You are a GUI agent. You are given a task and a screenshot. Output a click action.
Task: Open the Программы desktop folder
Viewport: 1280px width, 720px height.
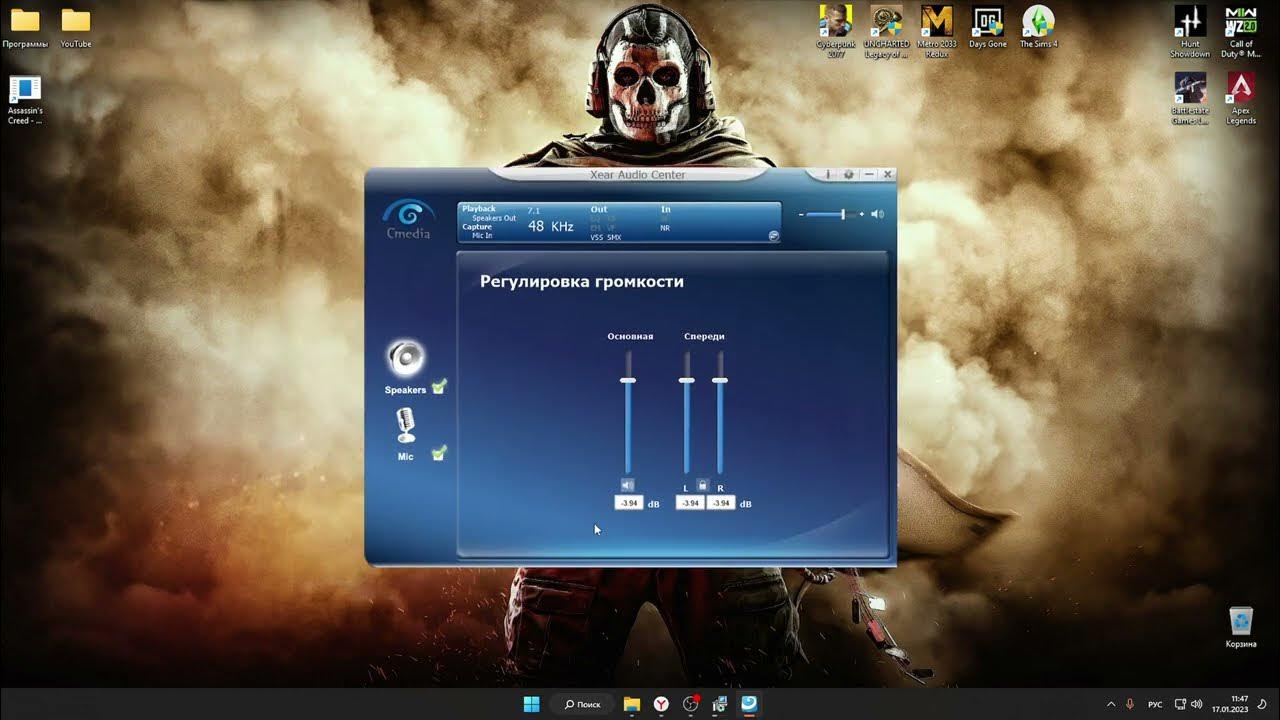(25, 28)
